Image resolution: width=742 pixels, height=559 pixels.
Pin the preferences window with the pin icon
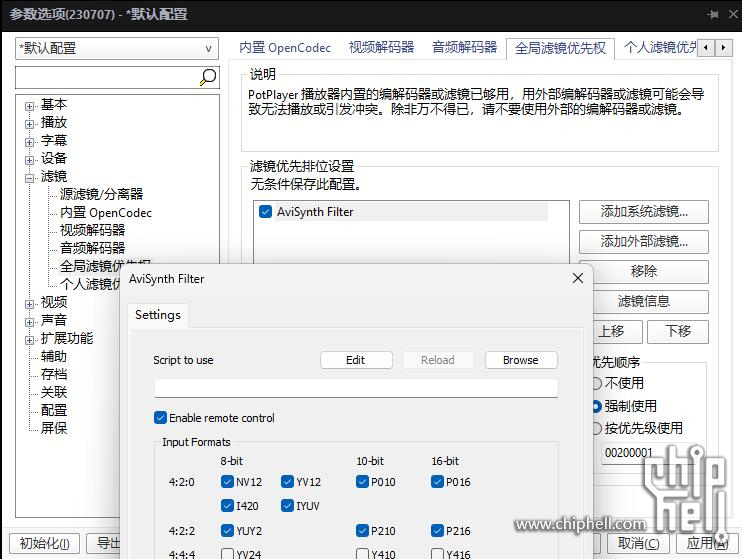[713, 15]
